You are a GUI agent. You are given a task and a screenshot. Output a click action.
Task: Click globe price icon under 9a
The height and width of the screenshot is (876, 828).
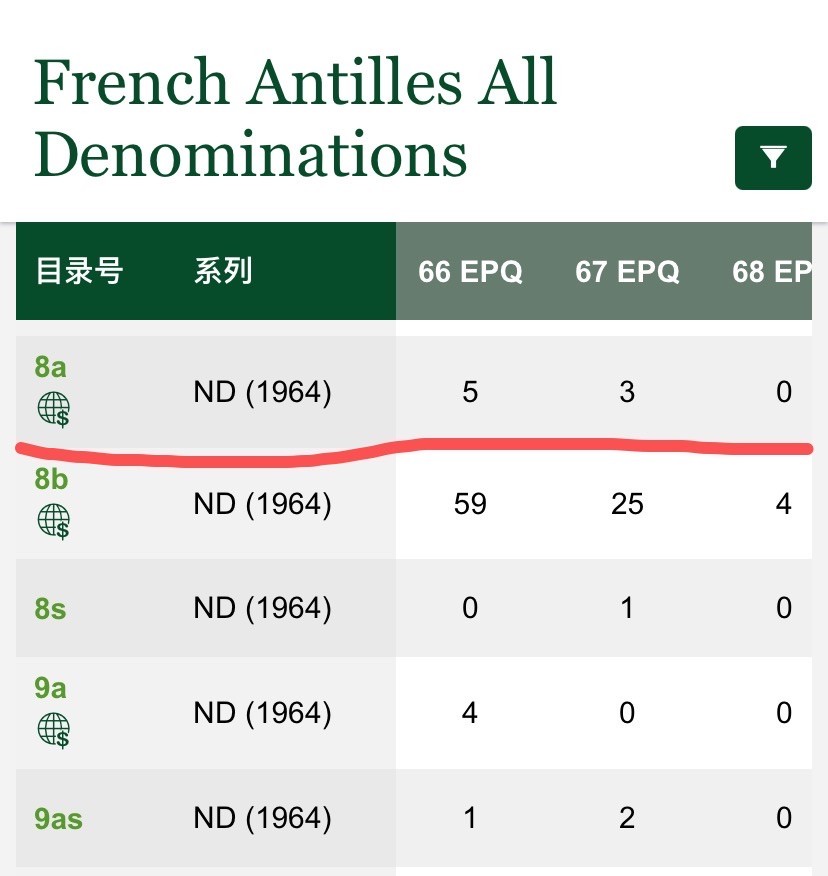(x=54, y=730)
